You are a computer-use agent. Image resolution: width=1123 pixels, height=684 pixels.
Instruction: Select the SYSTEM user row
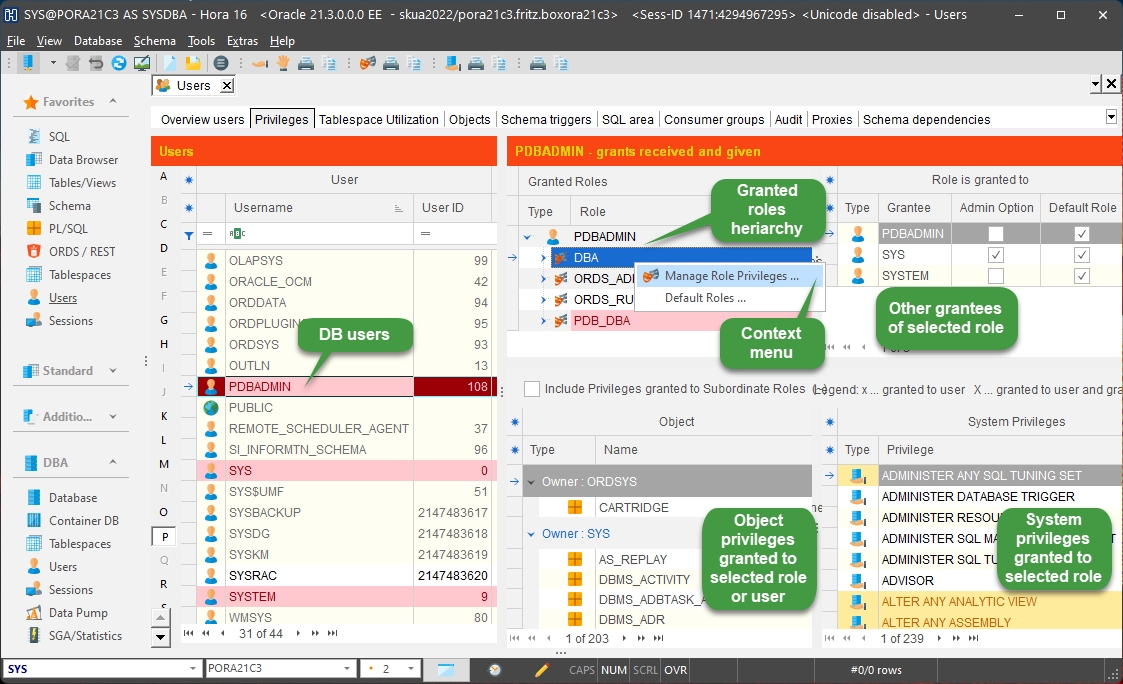pos(346,597)
